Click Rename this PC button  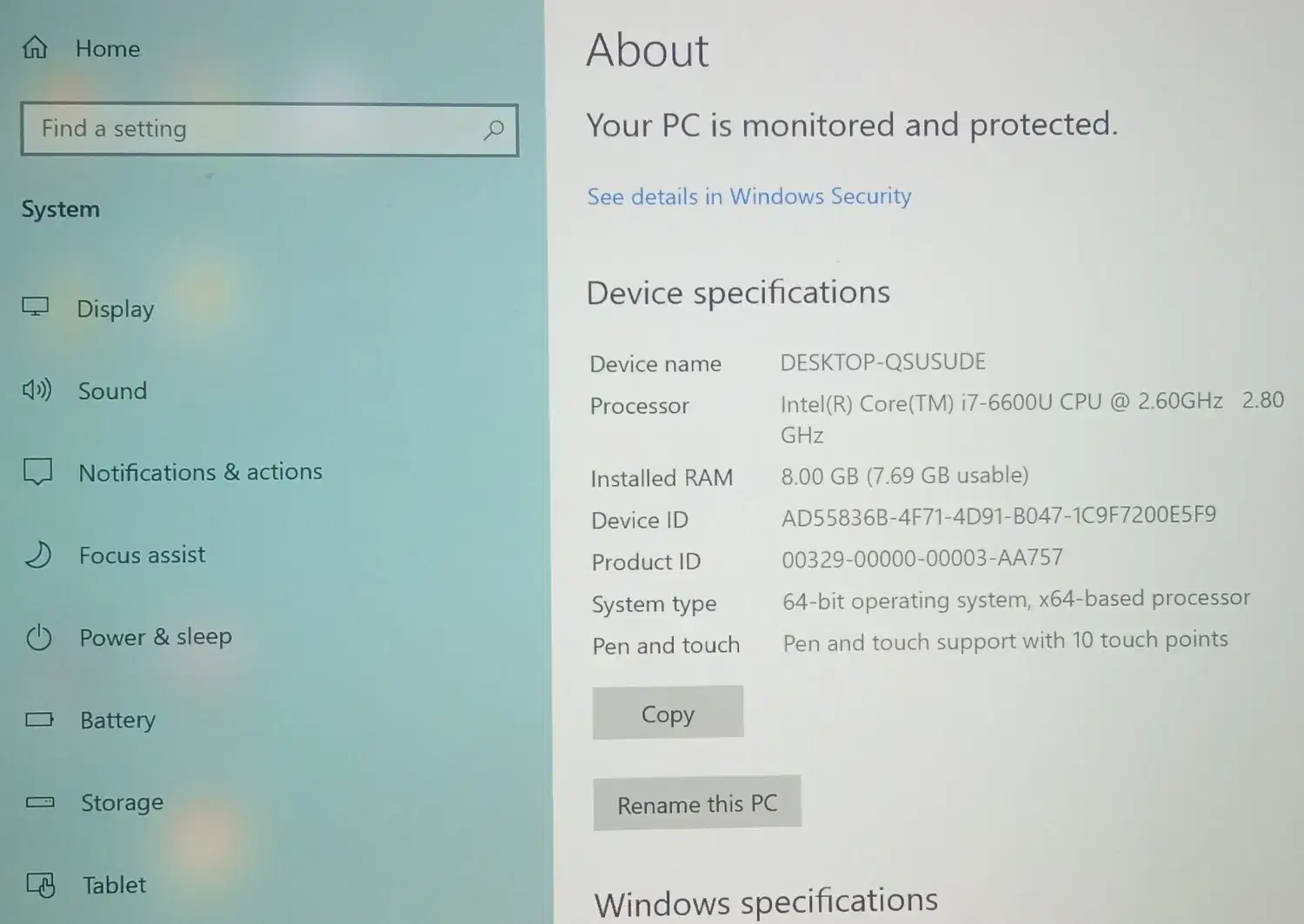[x=697, y=803]
